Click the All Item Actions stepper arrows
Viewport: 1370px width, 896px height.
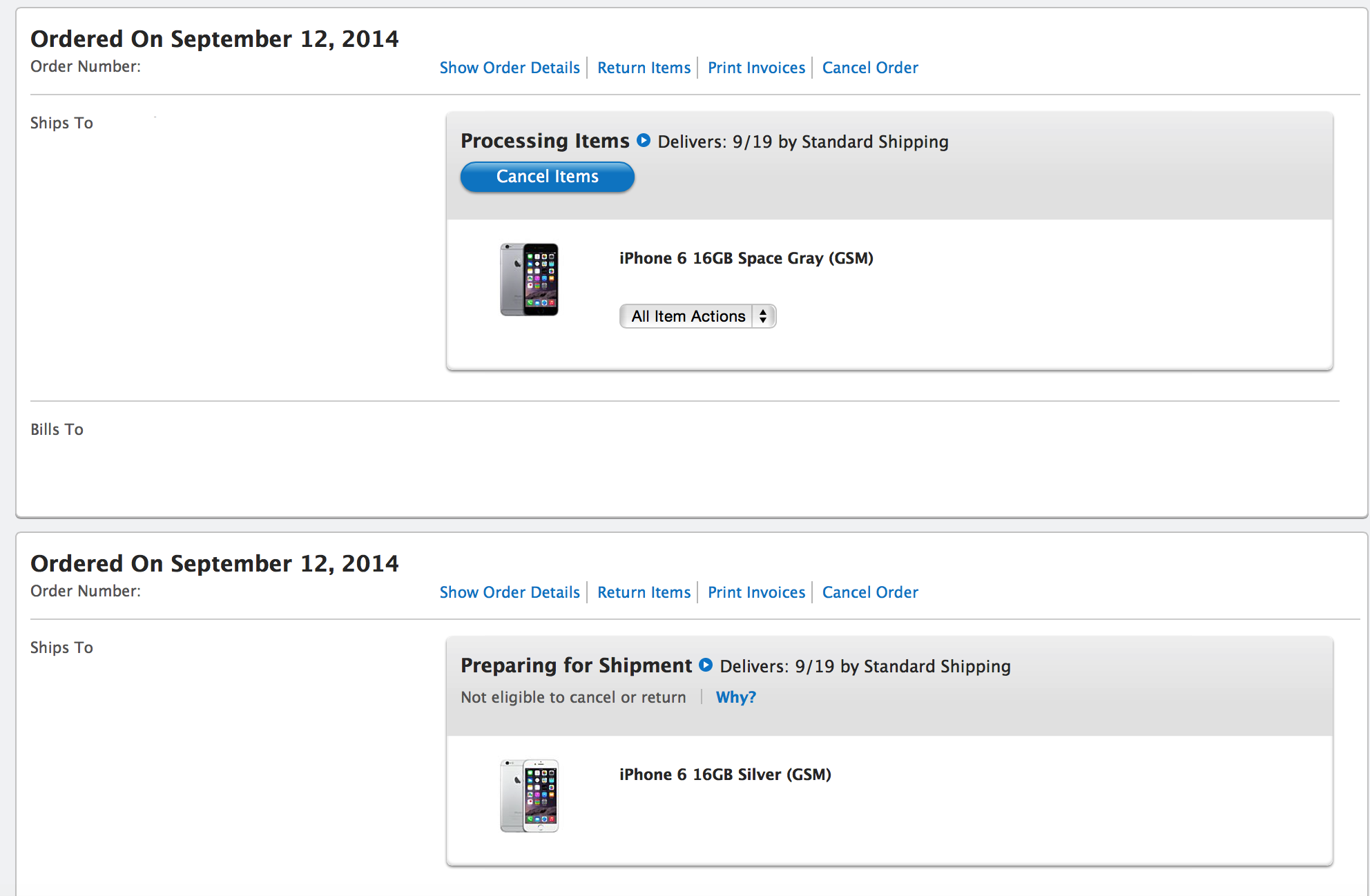click(763, 316)
